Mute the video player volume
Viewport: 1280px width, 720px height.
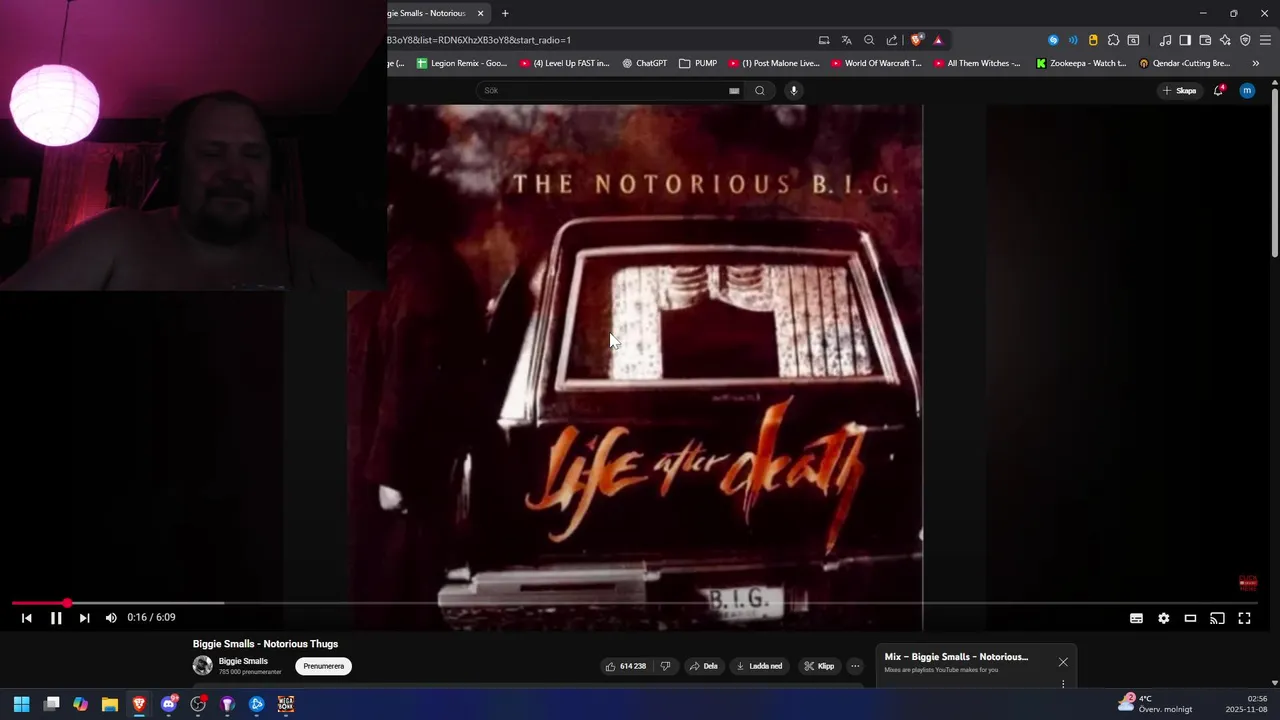click(x=111, y=618)
